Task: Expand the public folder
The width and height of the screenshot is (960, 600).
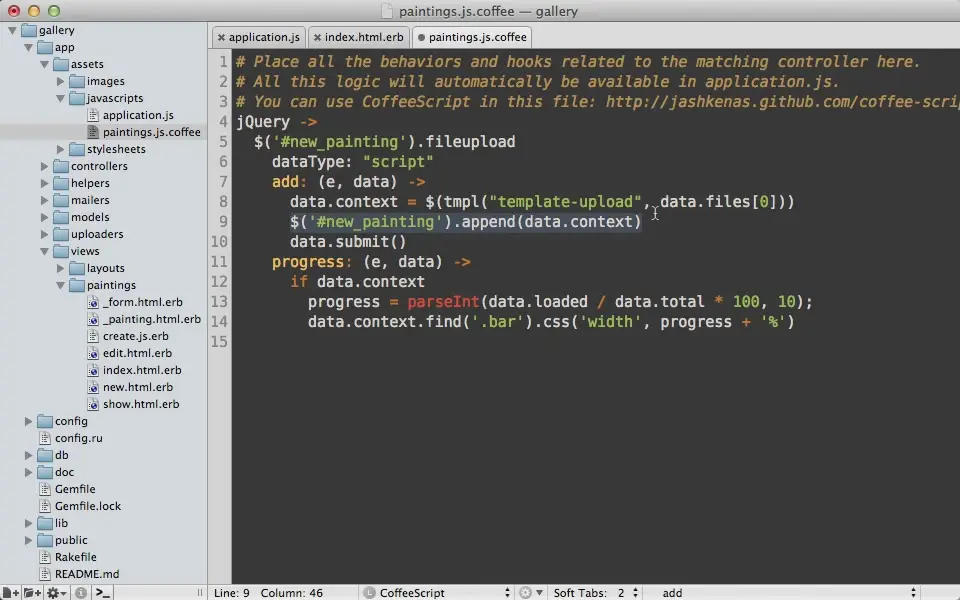Action: pyautogui.click(x=28, y=540)
